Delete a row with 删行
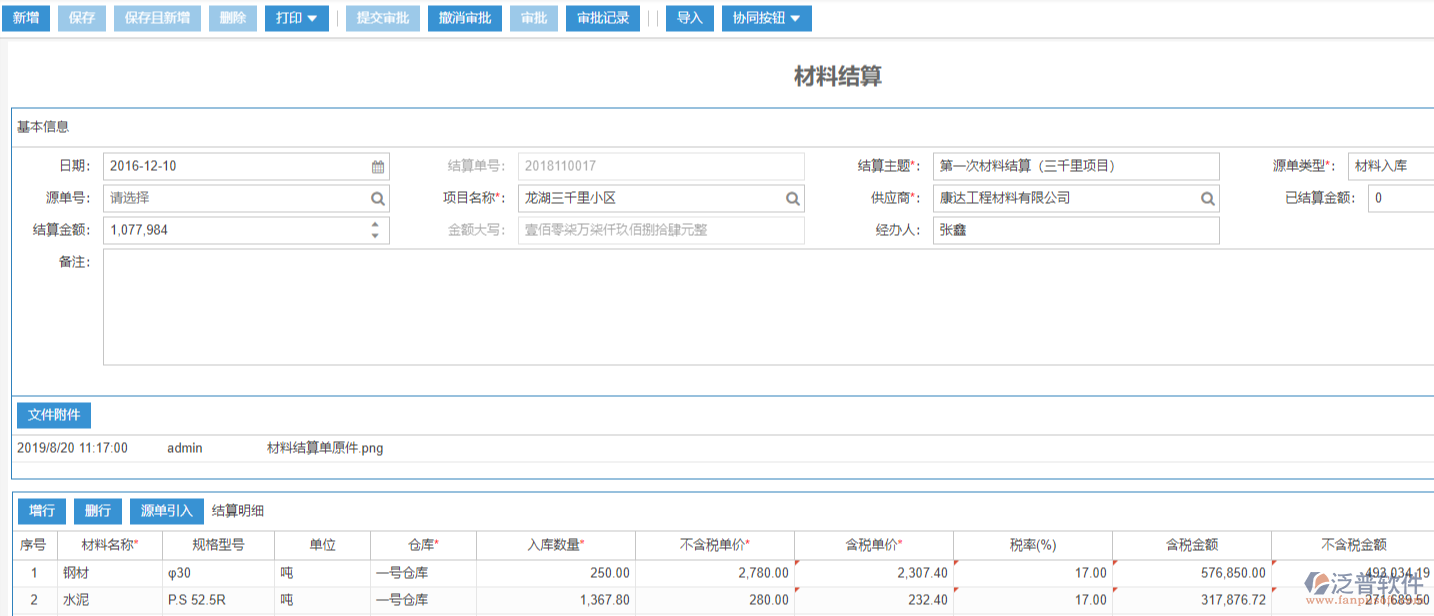This screenshot has height=616, width=1434. [x=98, y=511]
